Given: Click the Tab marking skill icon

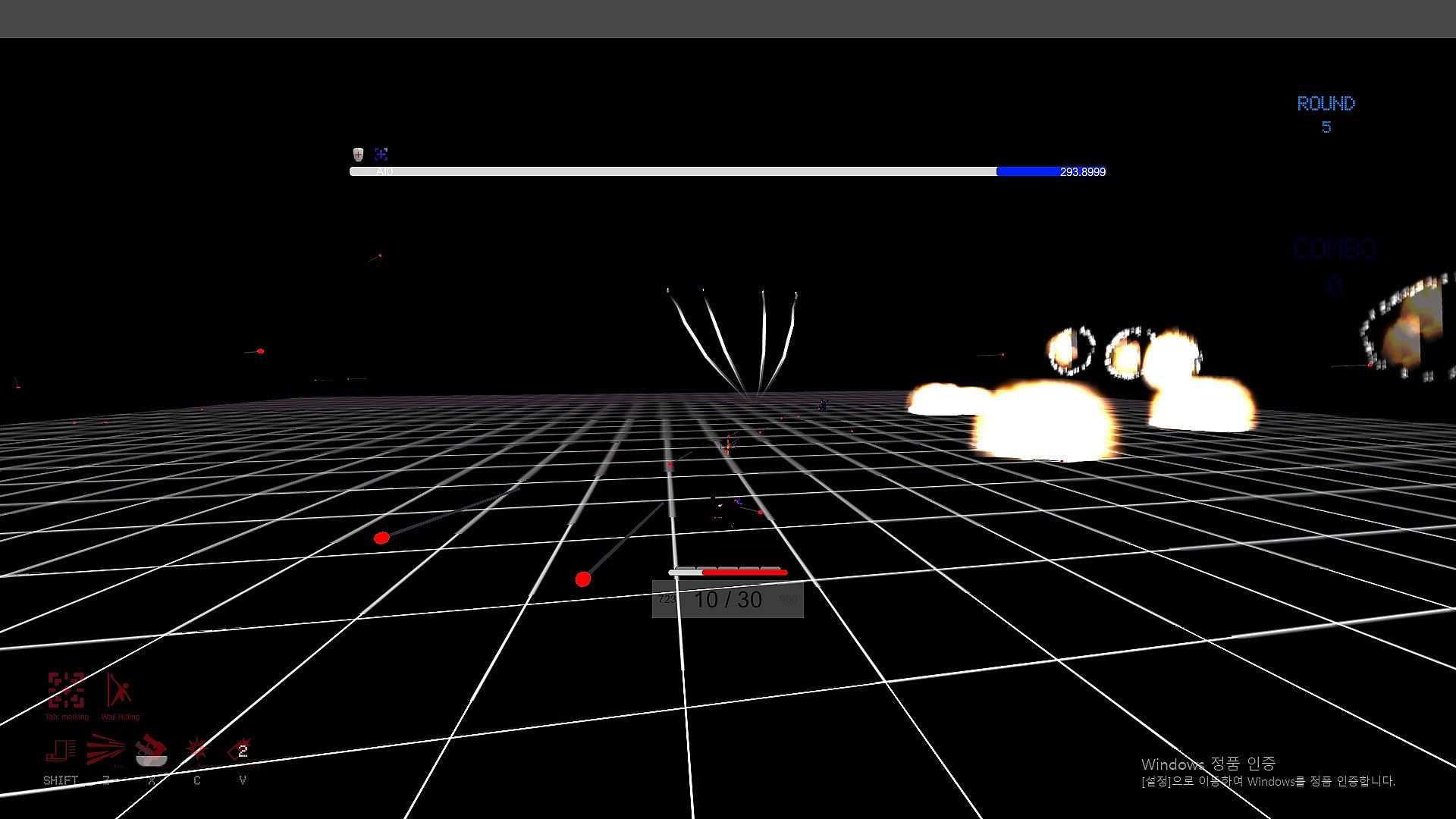Looking at the screenshot, I should click(66, 689).
